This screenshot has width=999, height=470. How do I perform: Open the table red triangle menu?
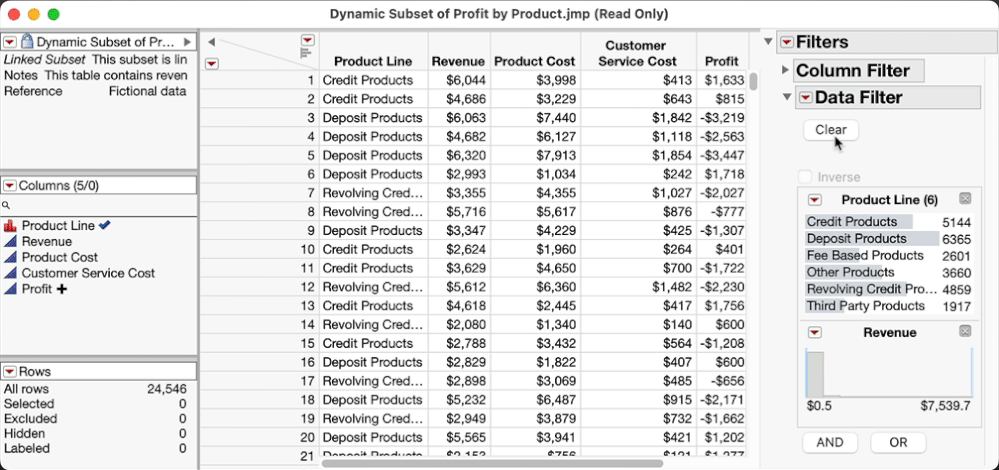9,42
